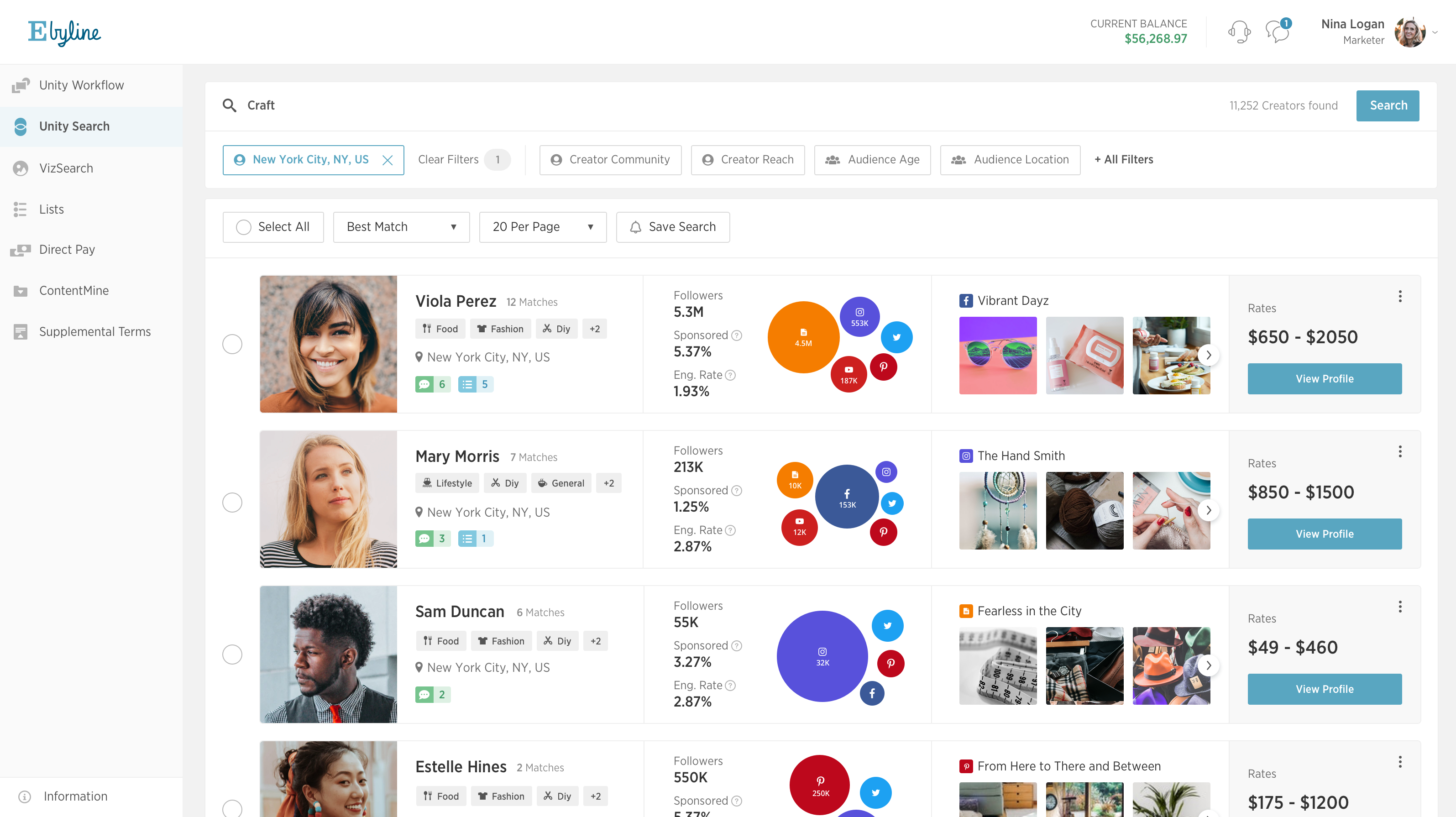Open the chat messages icon with badge

point(1278,31)
